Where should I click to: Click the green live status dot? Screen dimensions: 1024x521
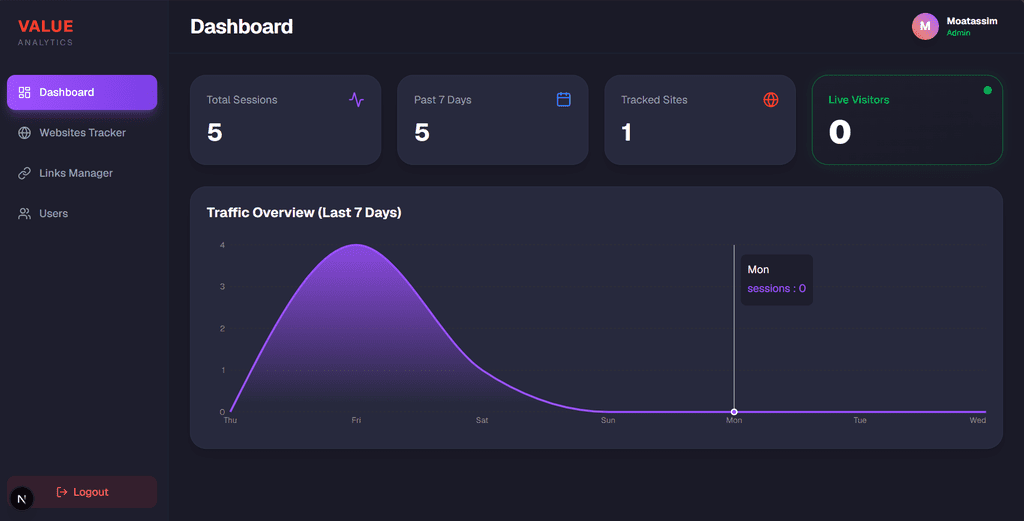(x=987, y=91)
